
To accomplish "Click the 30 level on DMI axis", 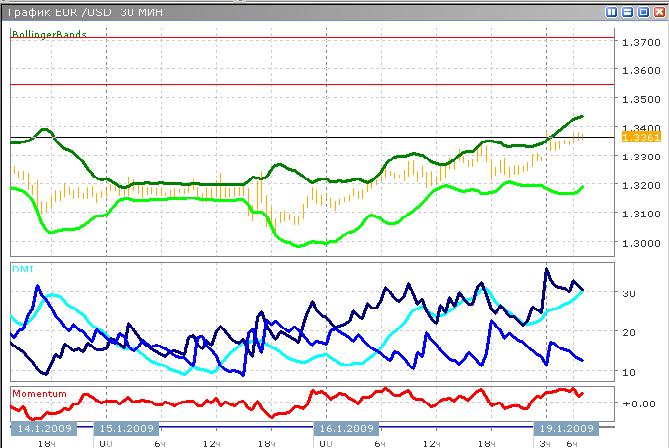I will tap(628, 294).
